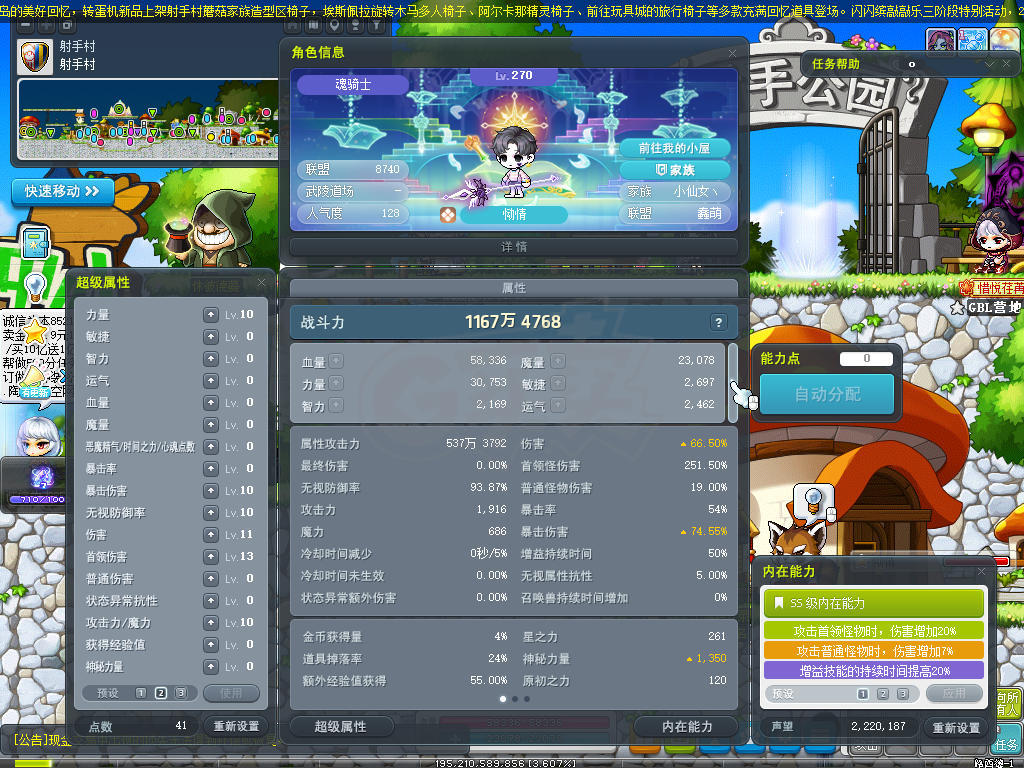Viewport: 1024px width, 768px height.
Task: Click the plus icon beside 血量 stat
Action: pyautogui.click(x=336, y=360)
